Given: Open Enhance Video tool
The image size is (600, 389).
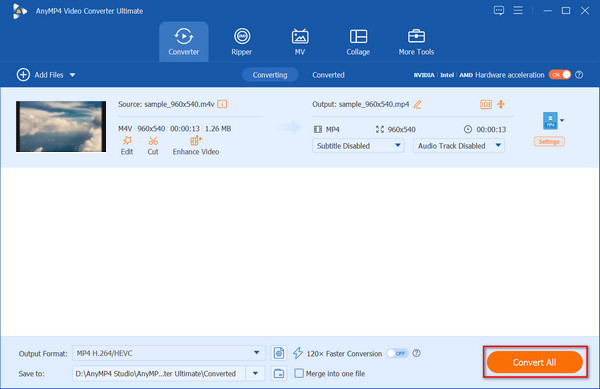Looking at the screenshot, I should (196, 146).
